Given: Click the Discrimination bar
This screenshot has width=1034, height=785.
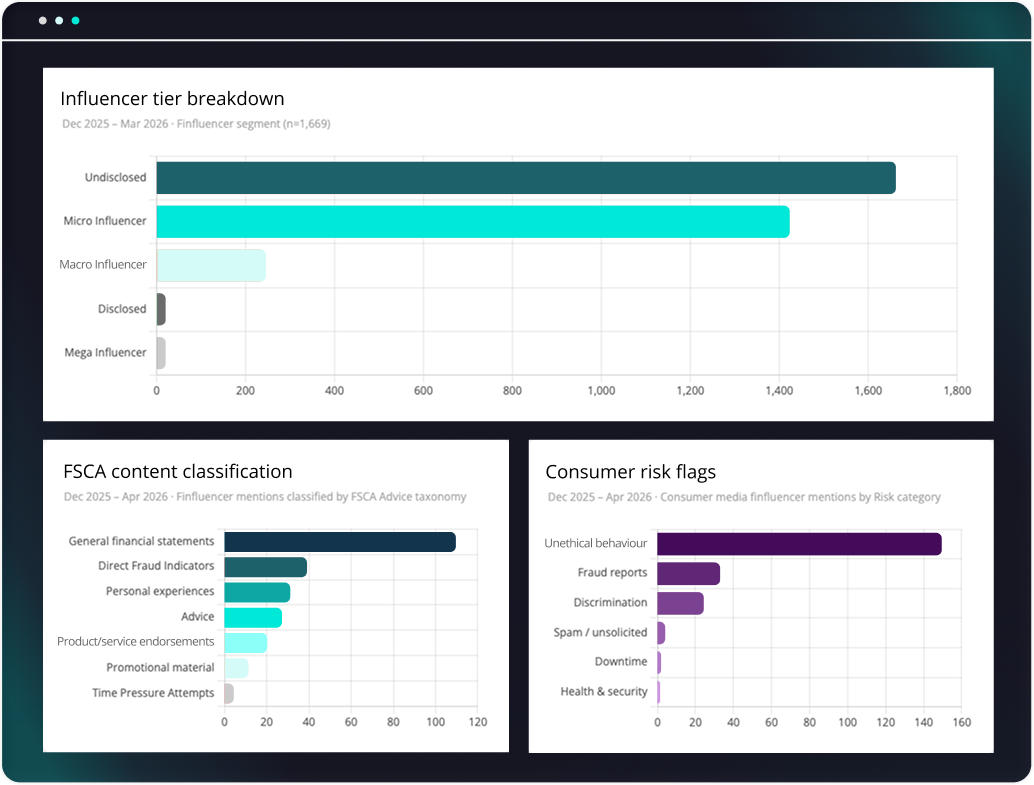Looking at the screenshot, I should pos(680,602).
